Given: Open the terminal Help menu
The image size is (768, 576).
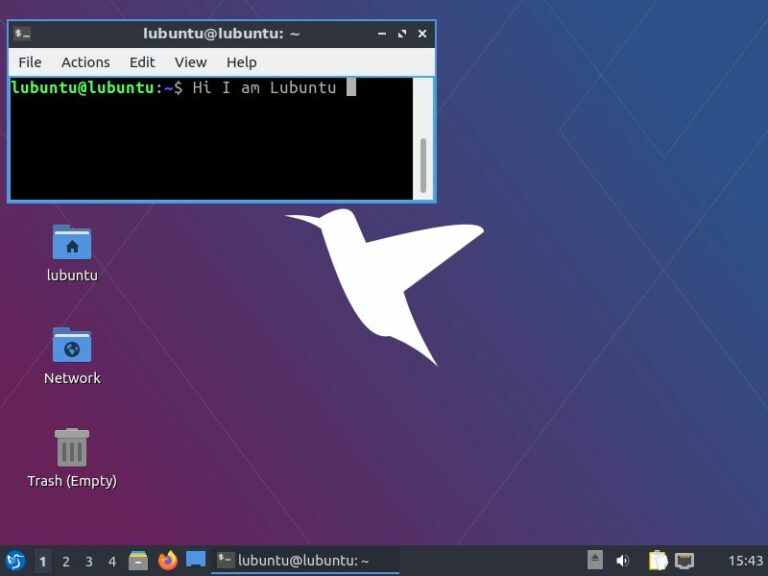Looking at the screenshot, I should coord(241,62).
